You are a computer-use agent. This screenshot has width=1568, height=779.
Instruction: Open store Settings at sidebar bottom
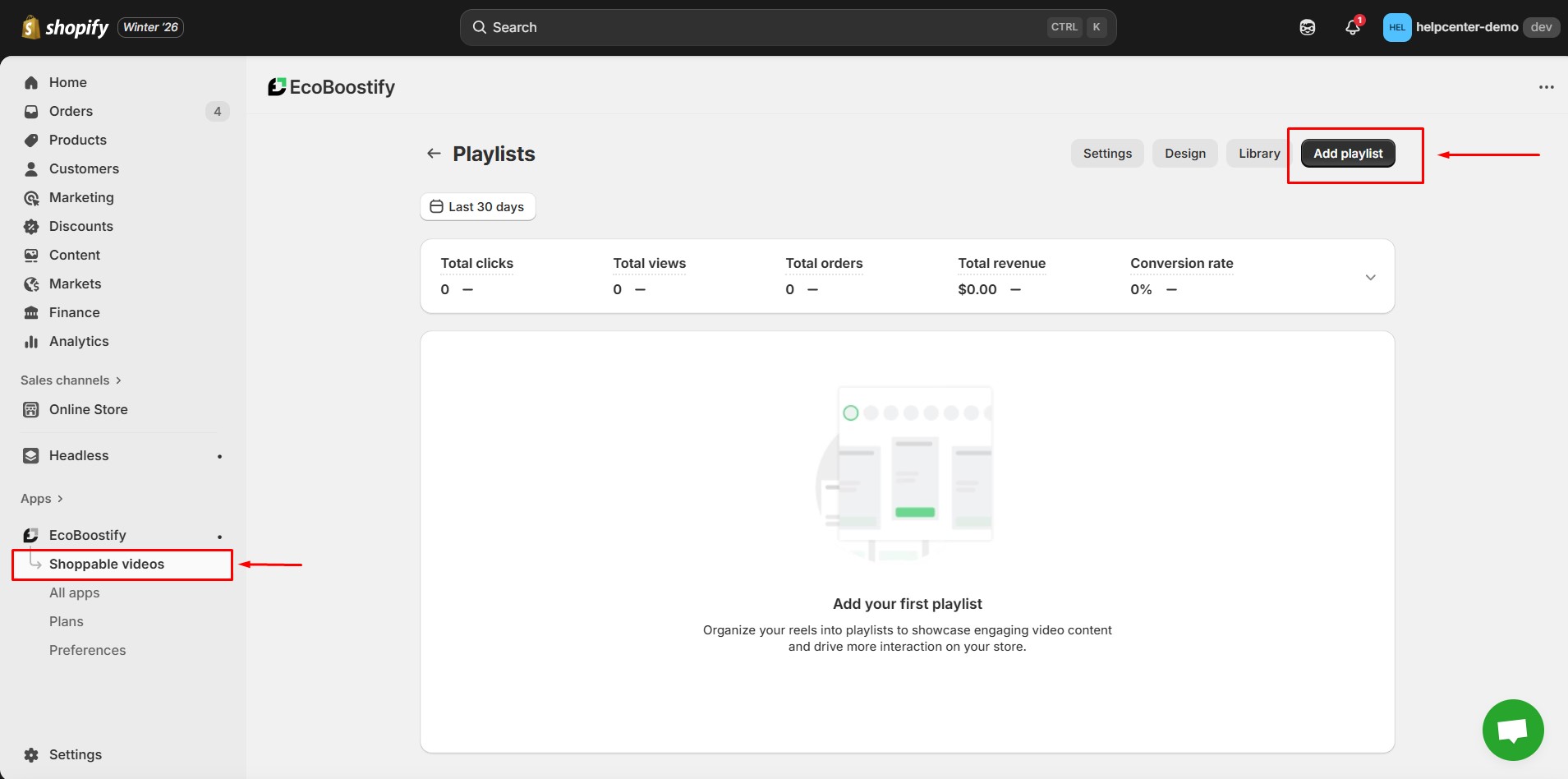point(75,754)
